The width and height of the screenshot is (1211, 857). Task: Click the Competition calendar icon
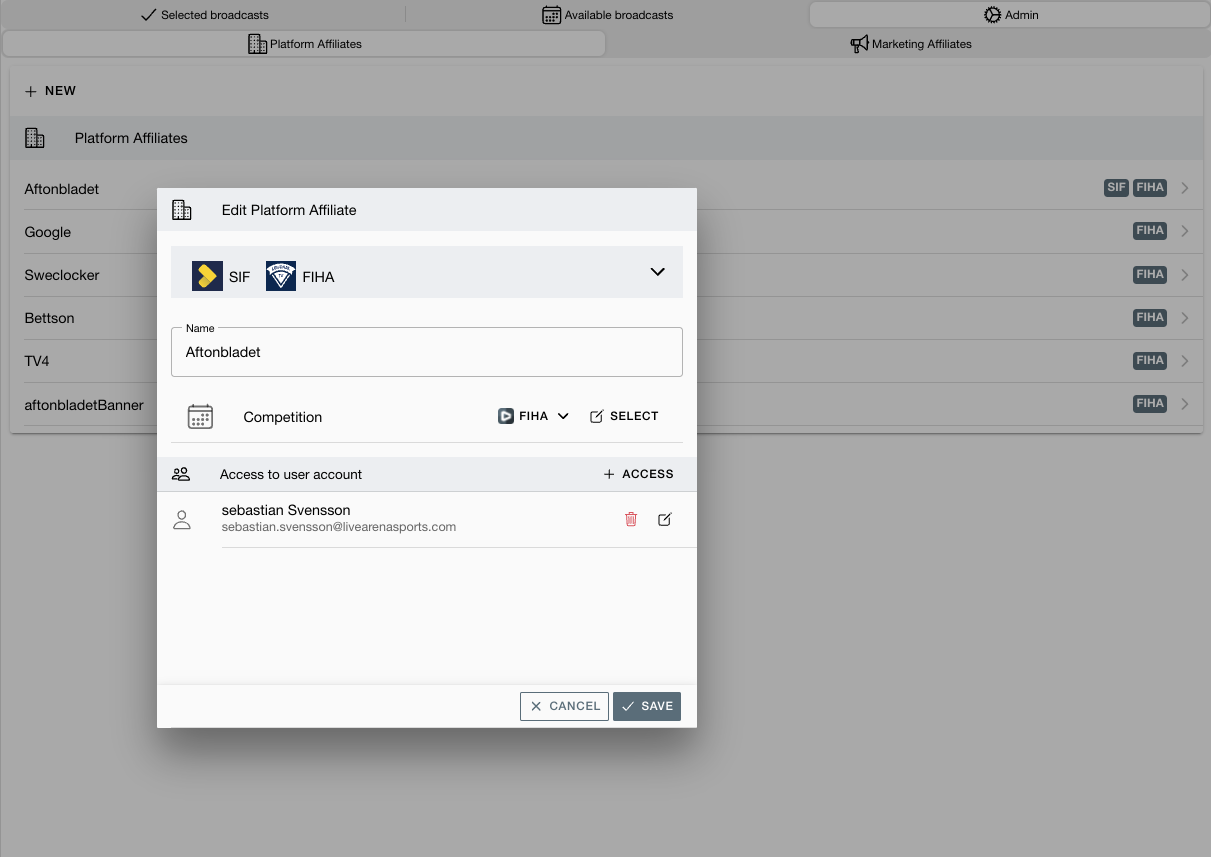coord(200,417)
